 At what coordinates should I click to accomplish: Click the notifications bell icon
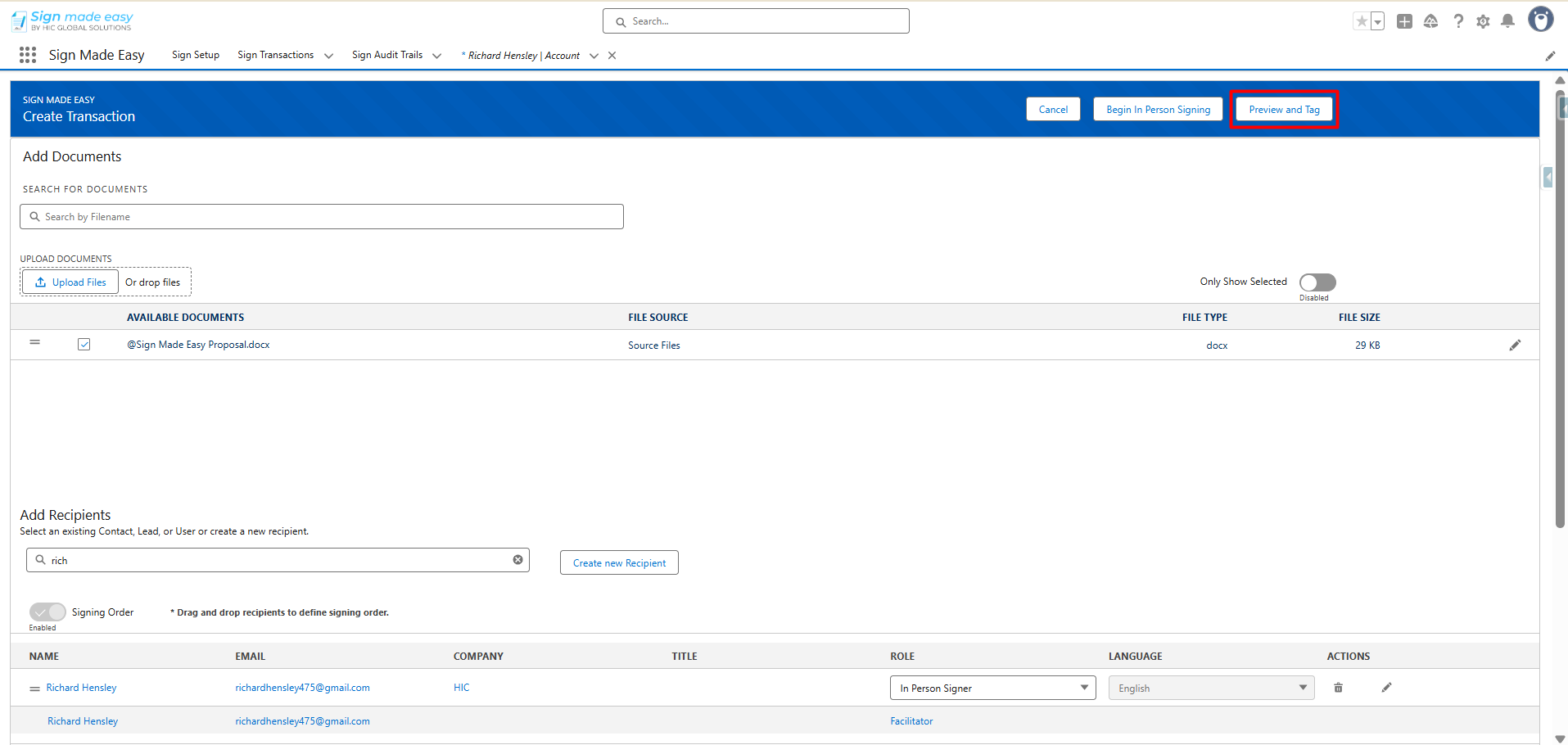click(1507, 21)
